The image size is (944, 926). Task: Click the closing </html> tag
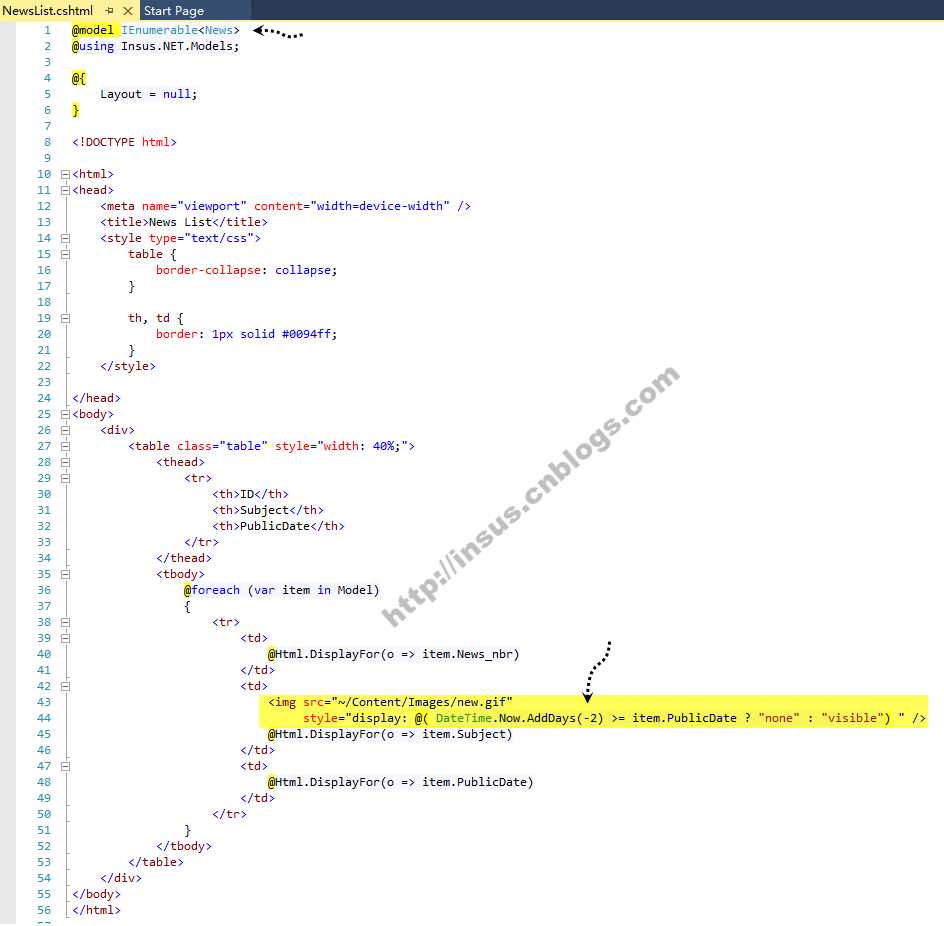point(96,910)
